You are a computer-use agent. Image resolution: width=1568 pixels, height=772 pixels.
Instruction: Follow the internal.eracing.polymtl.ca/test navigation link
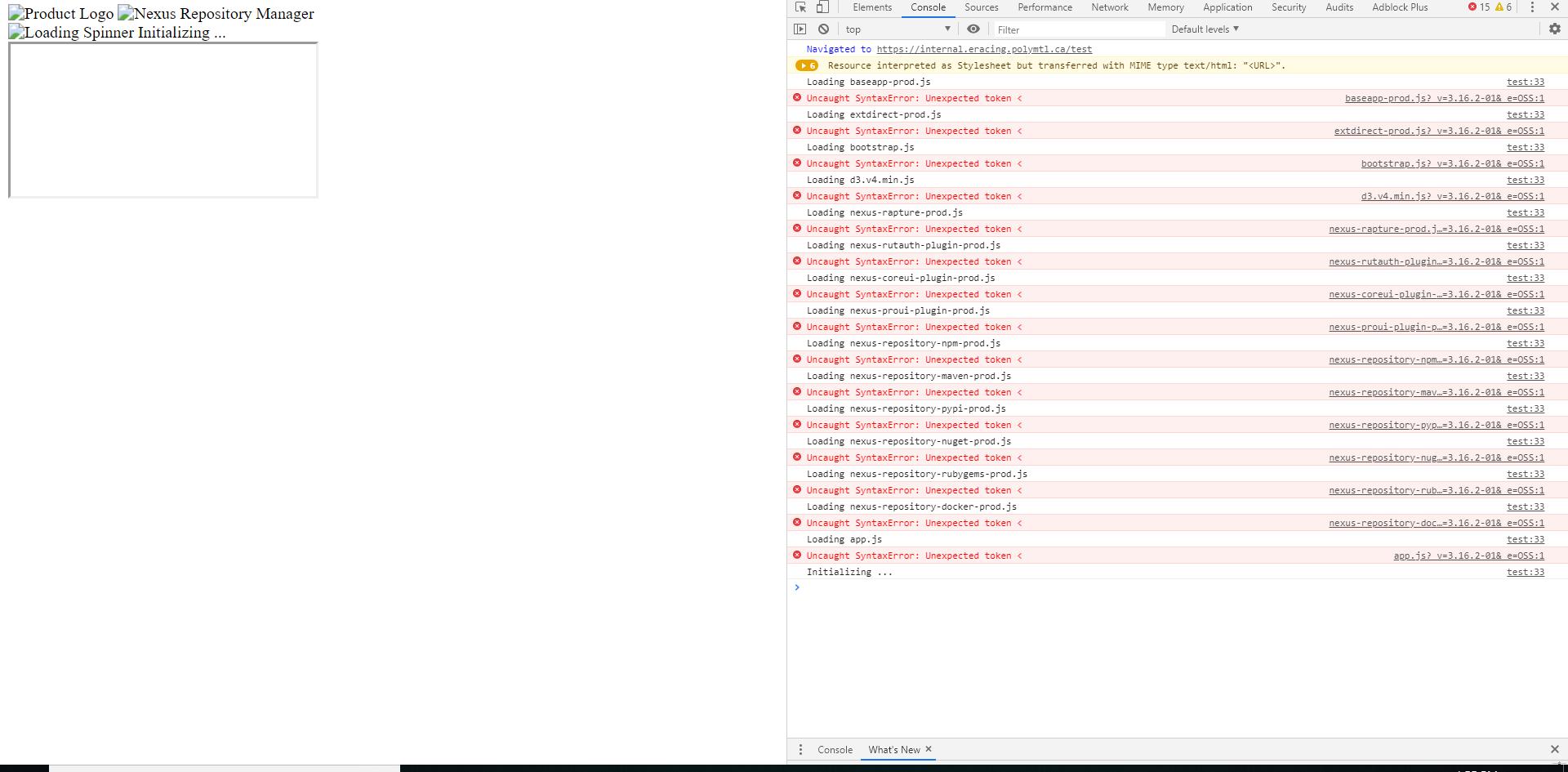(983, 49)
